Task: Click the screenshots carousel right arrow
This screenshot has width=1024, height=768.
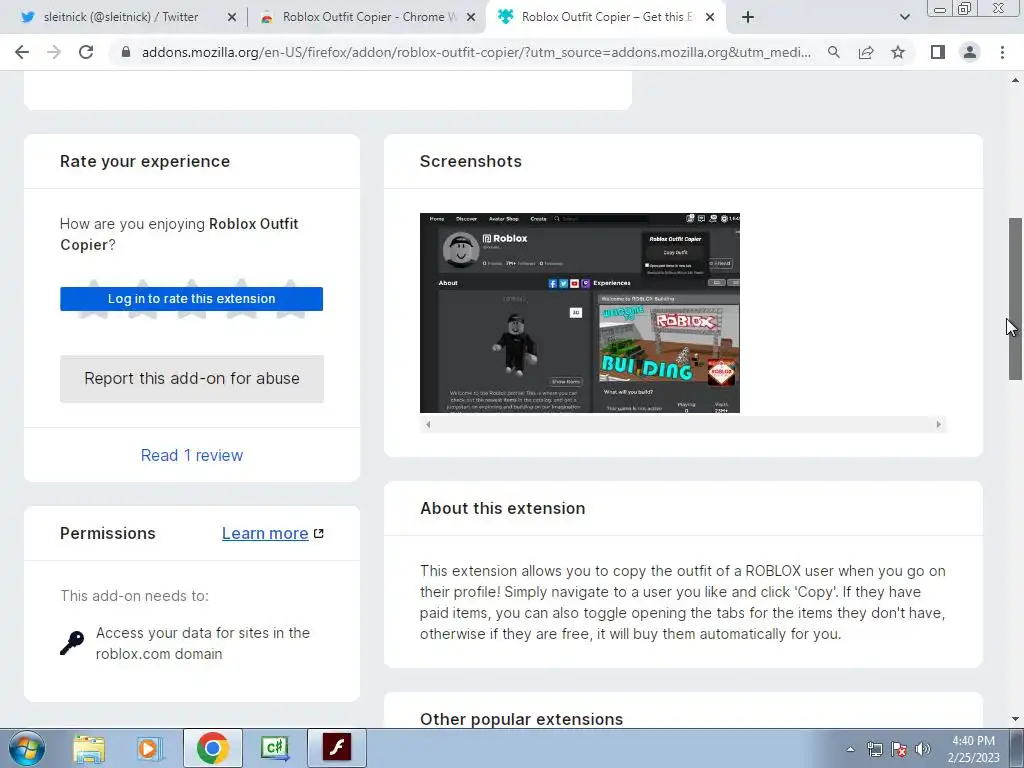Action: tap(938, 424)
